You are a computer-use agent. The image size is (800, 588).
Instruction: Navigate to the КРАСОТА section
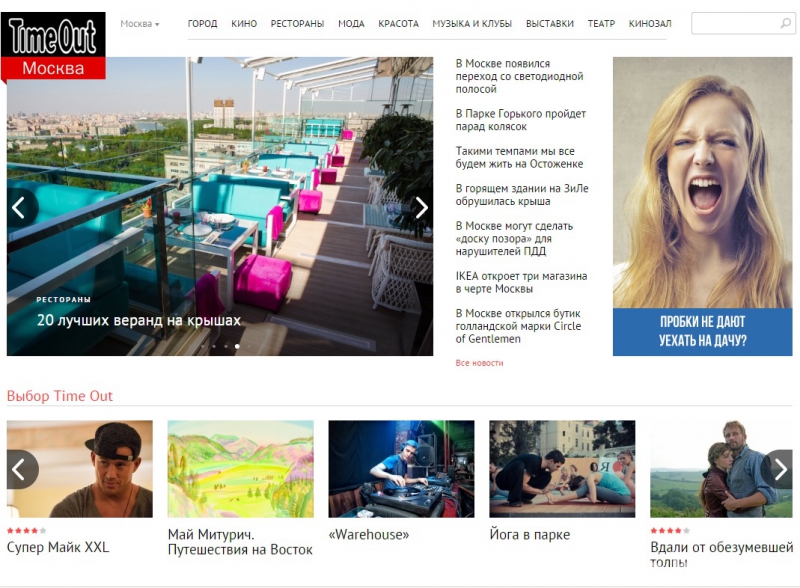tap(398, 24)
